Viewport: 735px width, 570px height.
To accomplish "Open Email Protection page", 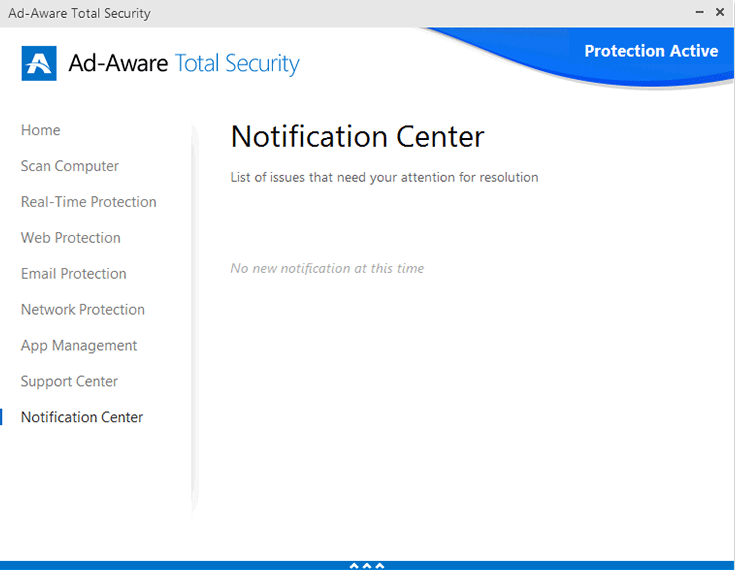I will [74, 274].
